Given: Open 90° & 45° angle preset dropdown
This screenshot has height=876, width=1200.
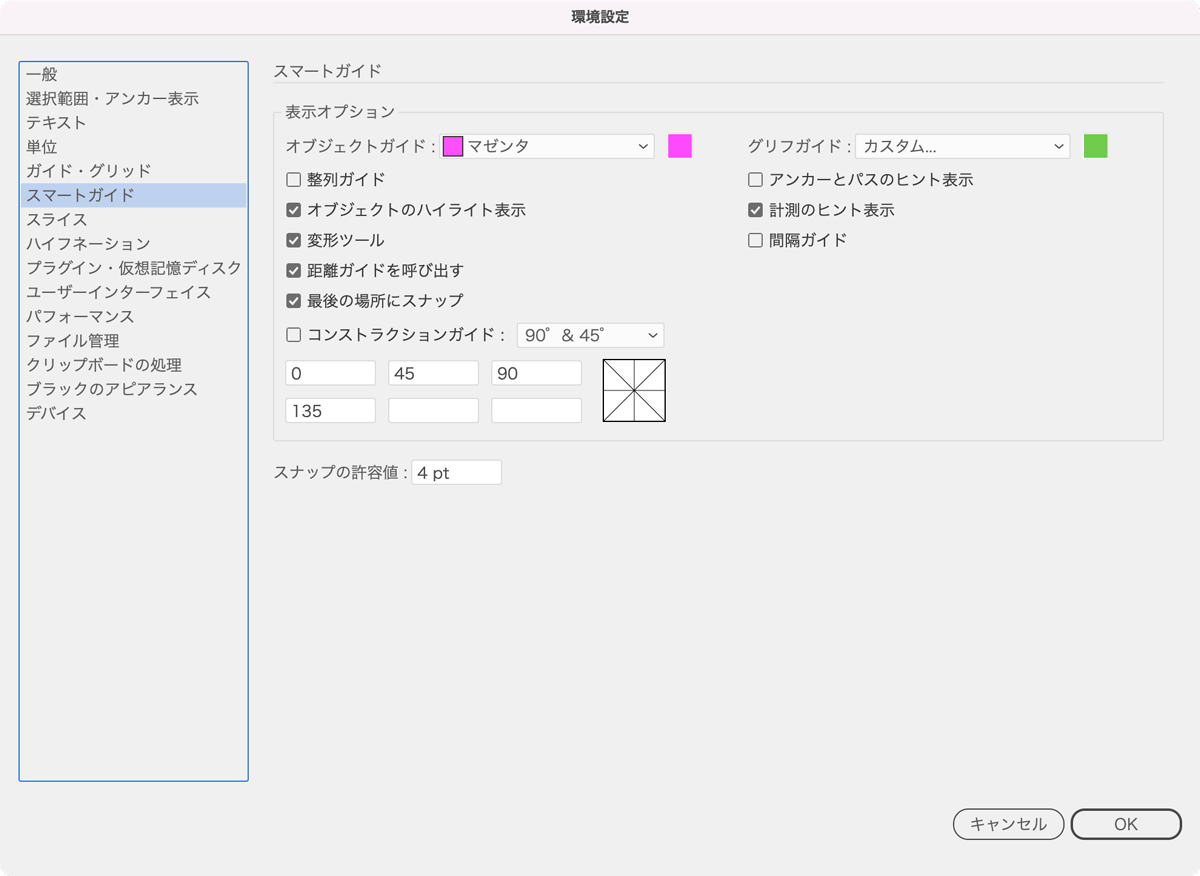Looking at the screenshot, I should (590, 335).
